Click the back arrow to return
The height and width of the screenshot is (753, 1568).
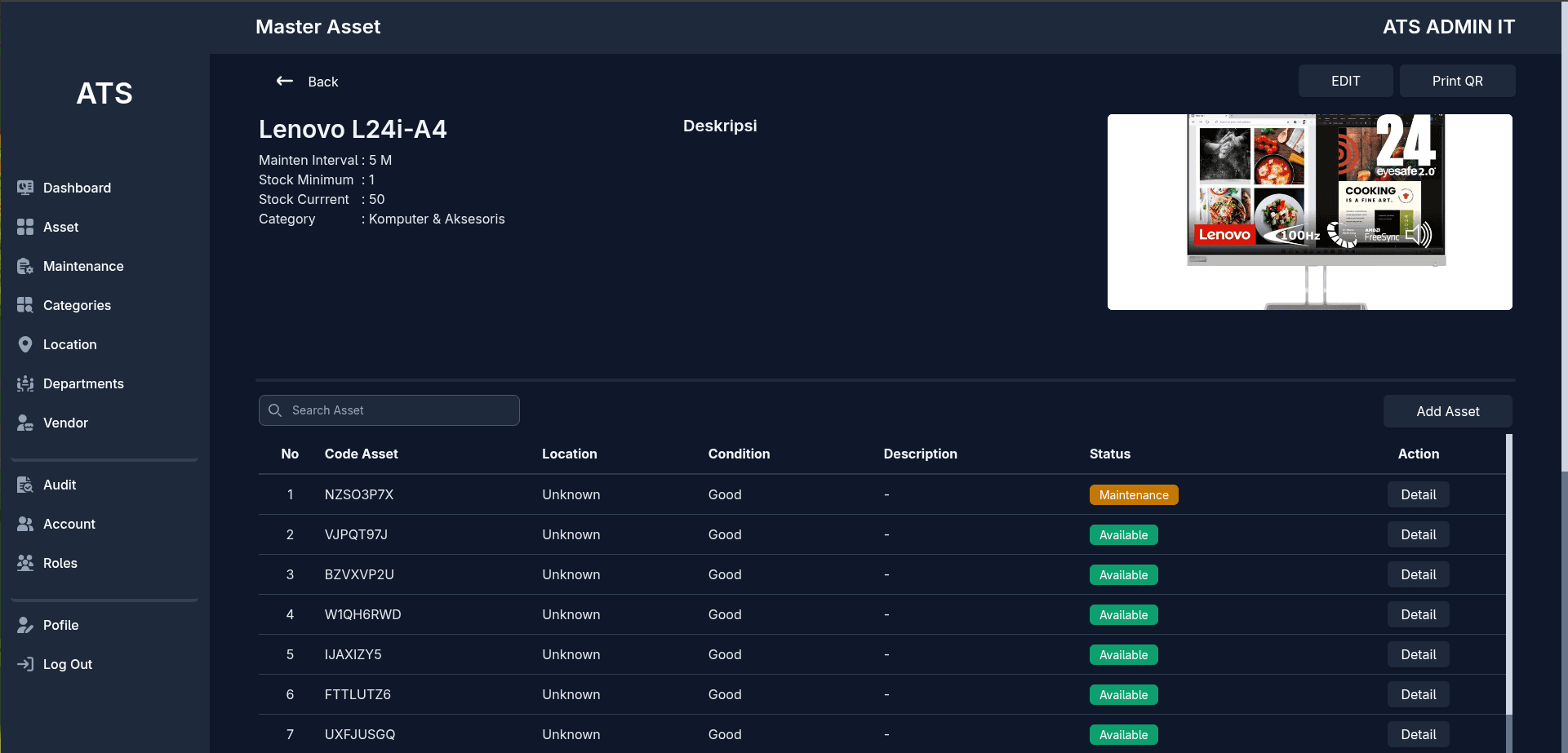[x=284, y=81]
